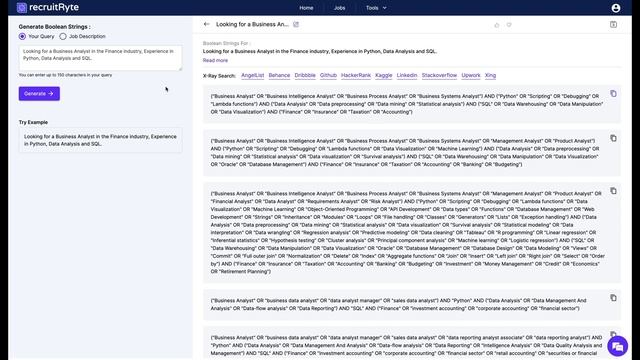The height and width of the screenshot is (360, 640).
Task: Give a thumbs up rating
Action: pos(497,25)
